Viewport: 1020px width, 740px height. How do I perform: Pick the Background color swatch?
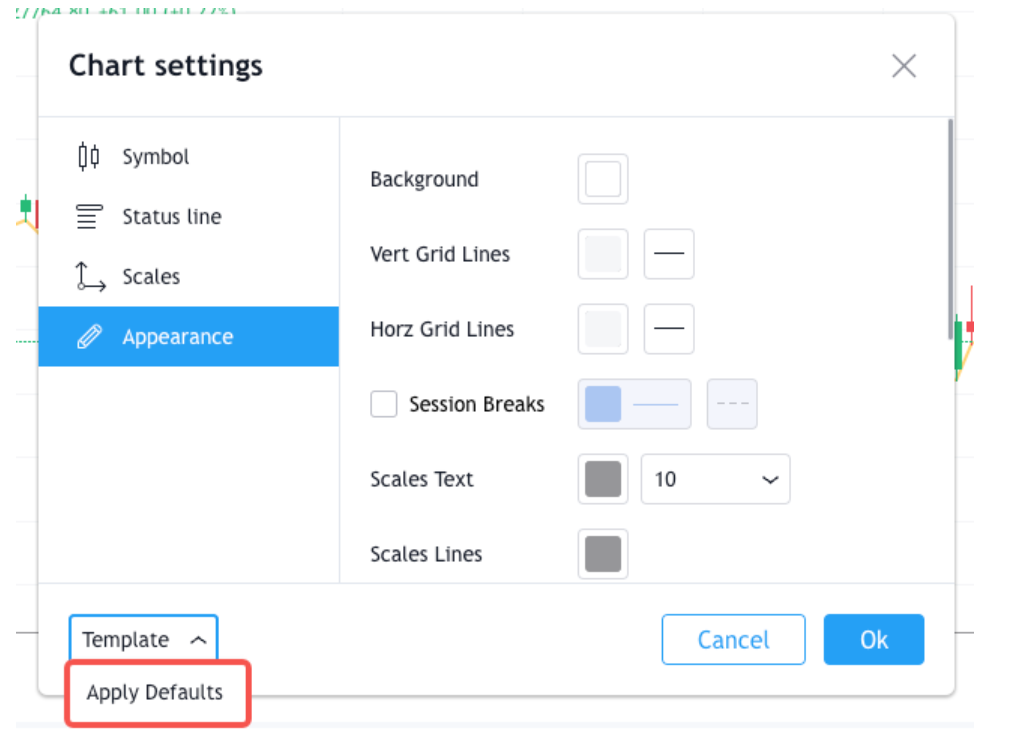tap(603, 180)
